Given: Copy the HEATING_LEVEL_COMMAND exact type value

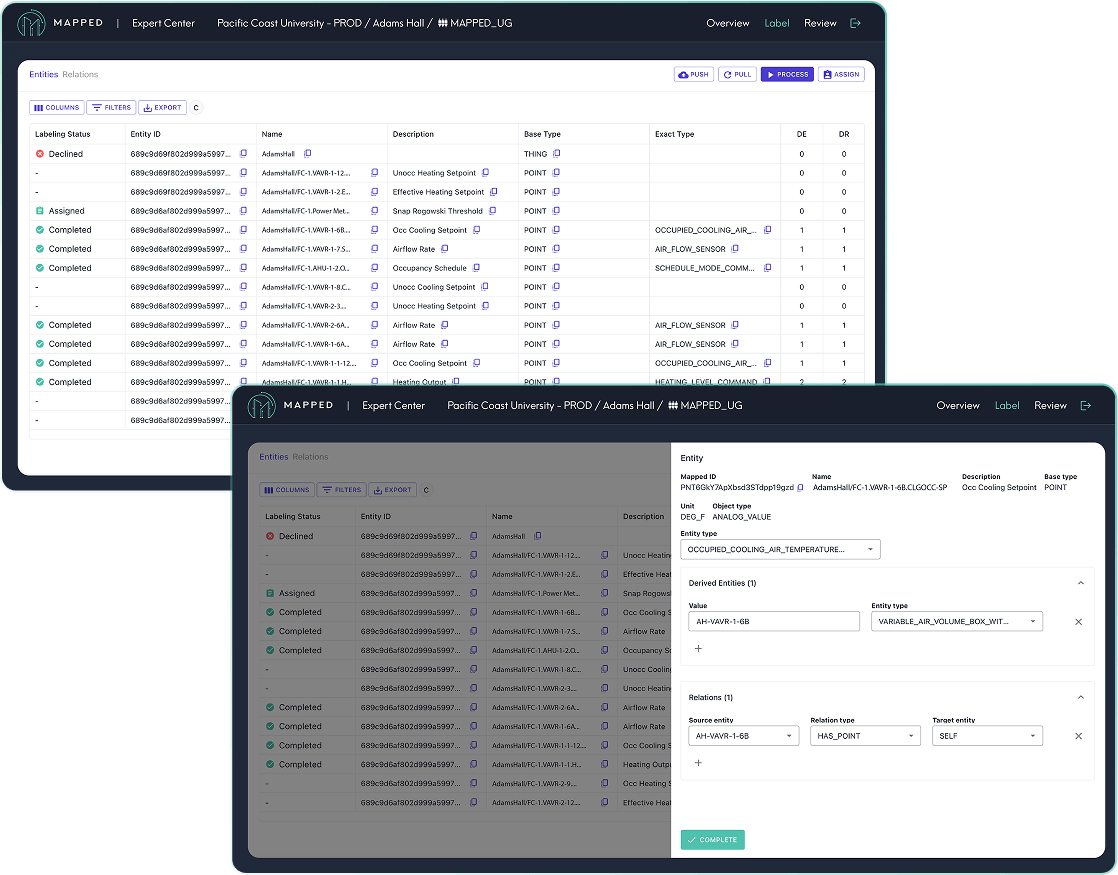Looking at the screenshot, I should [x=768, y=382].
